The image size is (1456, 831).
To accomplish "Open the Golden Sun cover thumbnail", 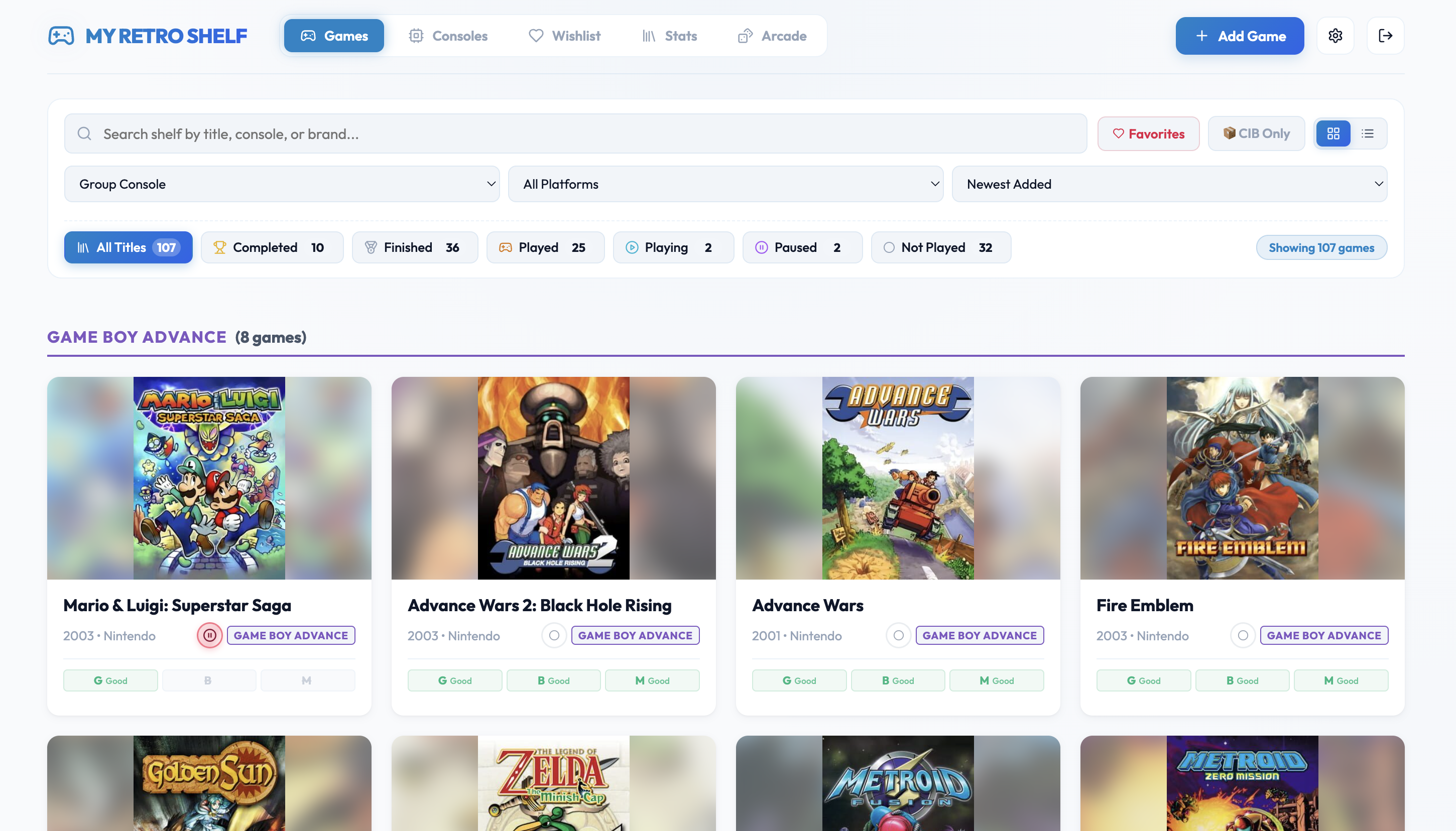I will click(x=209, y=783).
